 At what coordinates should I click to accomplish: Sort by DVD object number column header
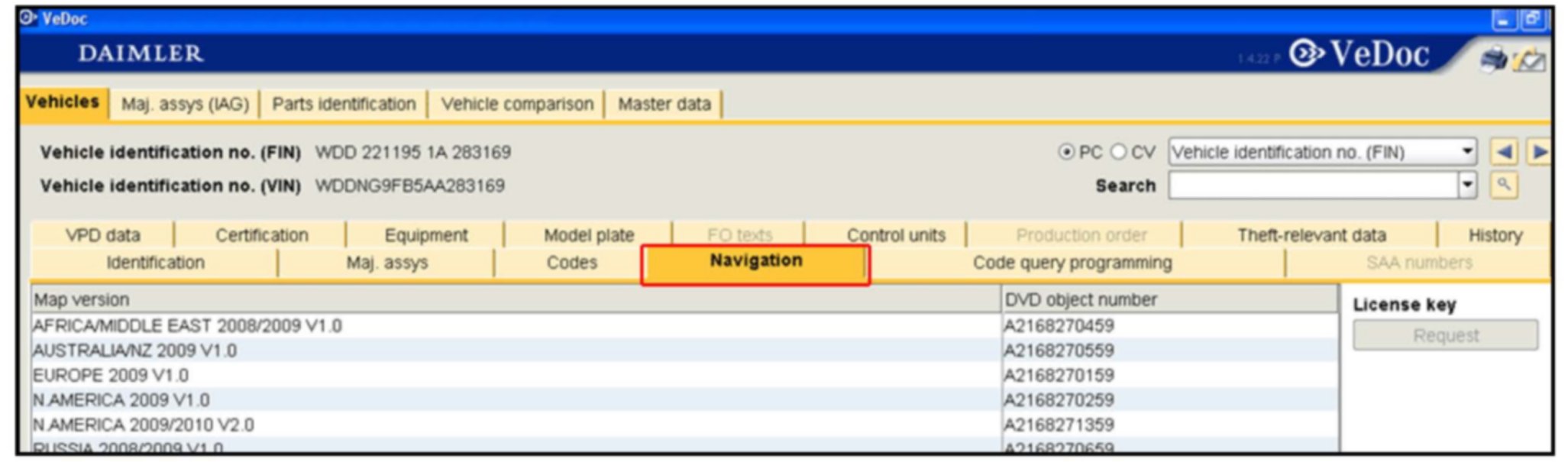(x=1080, y=299)
